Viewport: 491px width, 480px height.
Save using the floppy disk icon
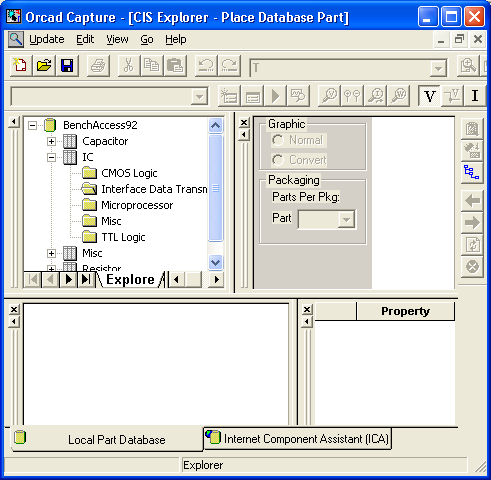[x=67, y=65]
